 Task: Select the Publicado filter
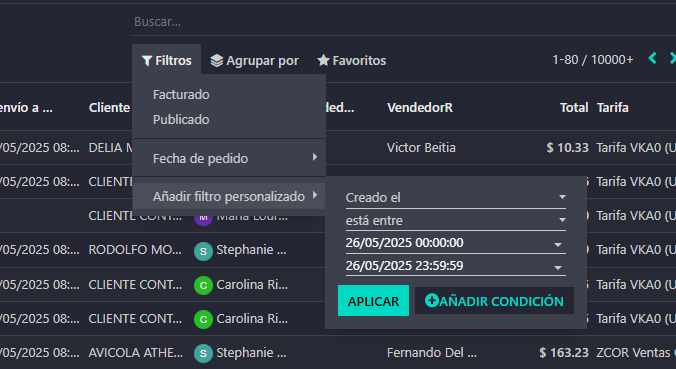181,119
